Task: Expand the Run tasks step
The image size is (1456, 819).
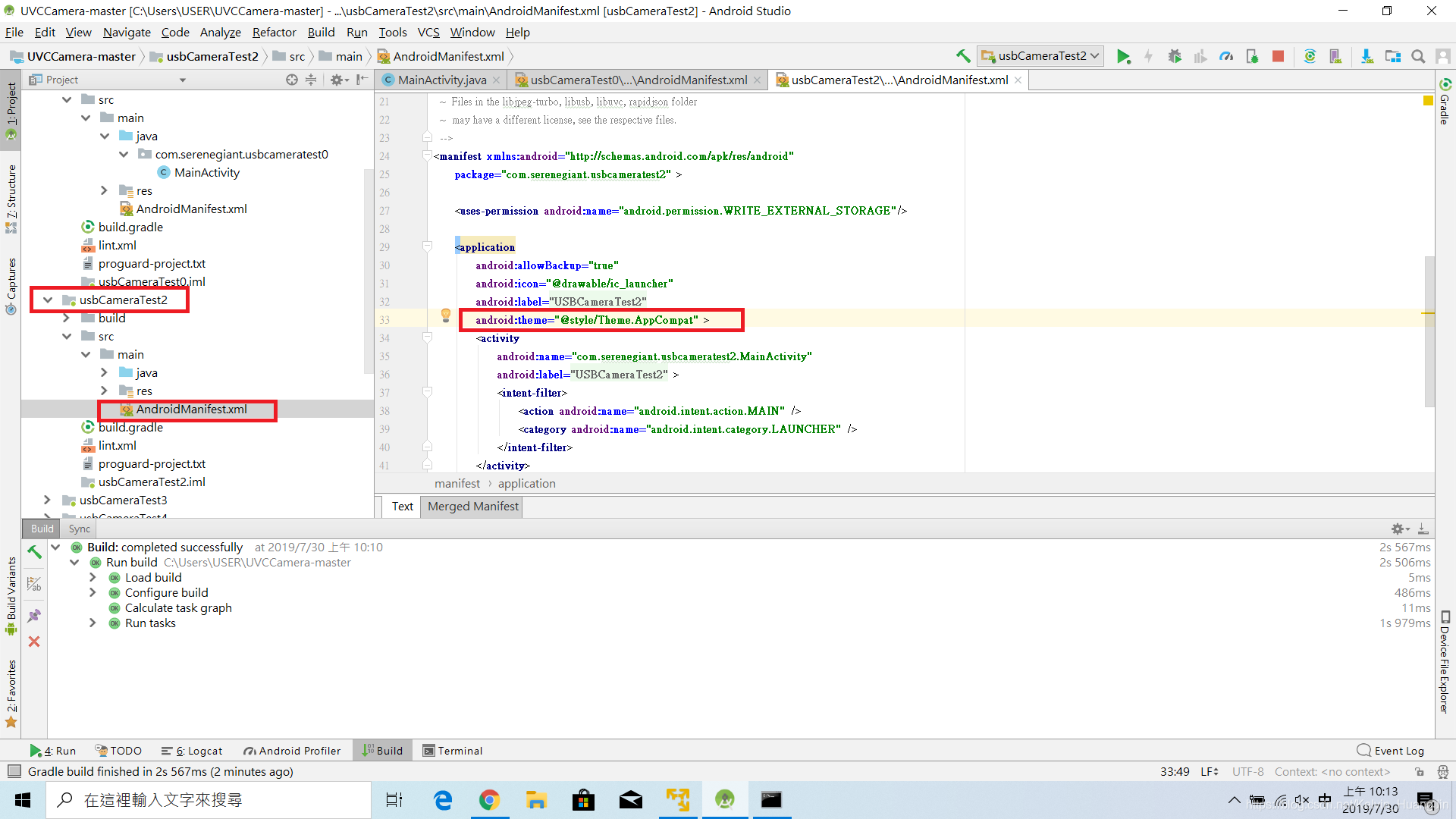Action: [x=93, y=623]
